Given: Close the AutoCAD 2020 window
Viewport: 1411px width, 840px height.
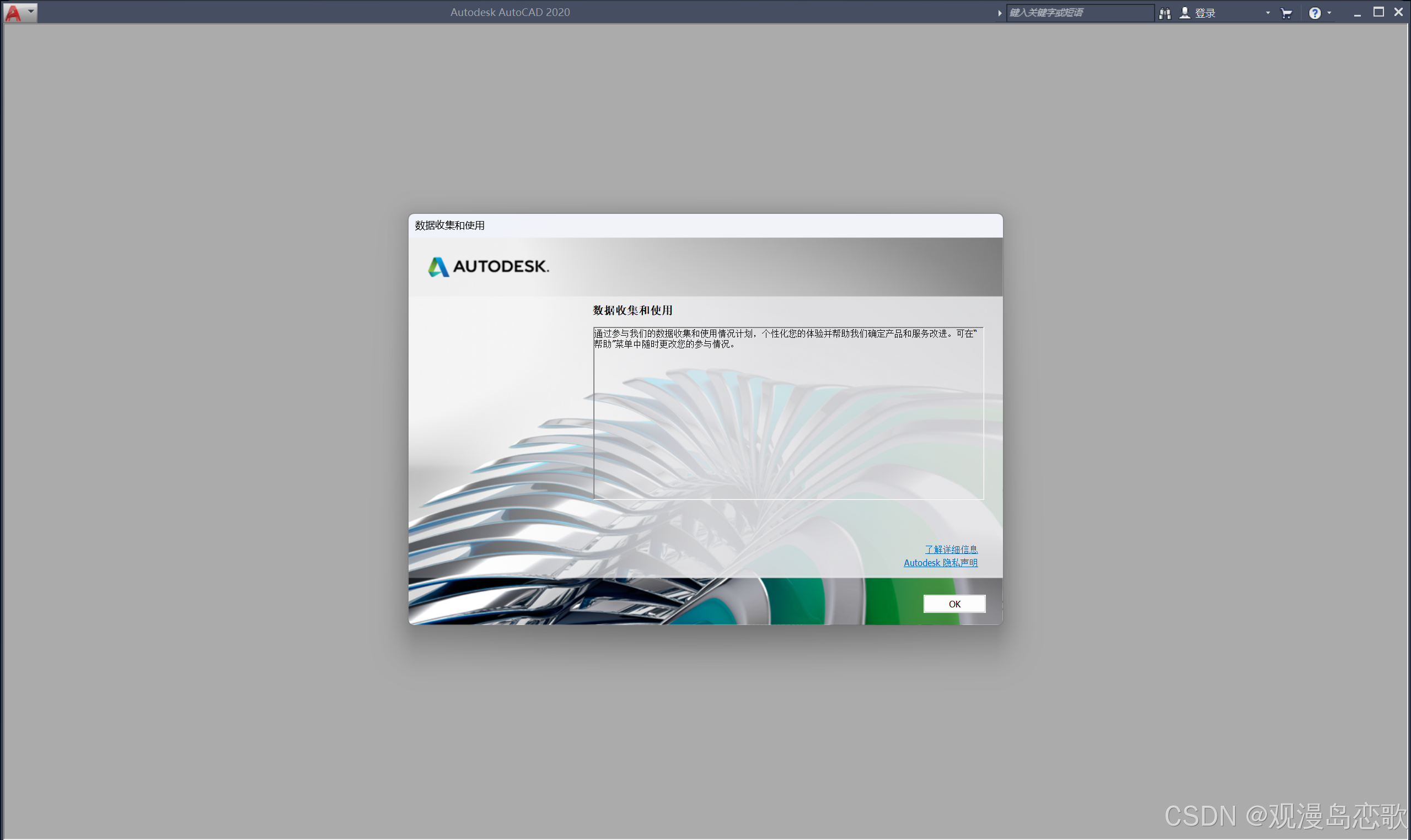Looking at the screenshot, I should click(1398, 13).
